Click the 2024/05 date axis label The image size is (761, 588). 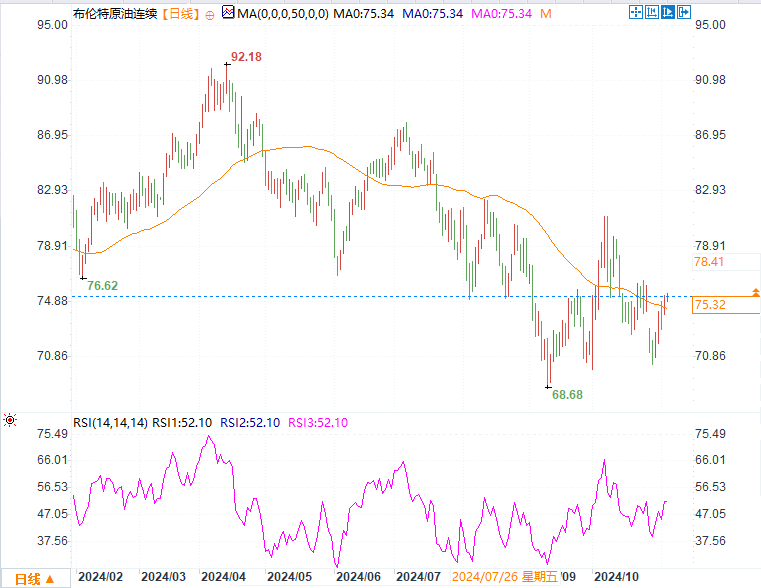pyautogui.click(x=289, y=577)
